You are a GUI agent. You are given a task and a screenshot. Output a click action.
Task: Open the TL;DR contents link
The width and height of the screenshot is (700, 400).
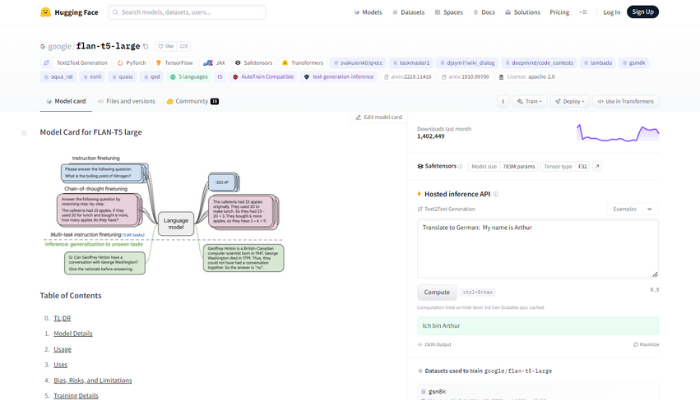click(x=62, y=318)
